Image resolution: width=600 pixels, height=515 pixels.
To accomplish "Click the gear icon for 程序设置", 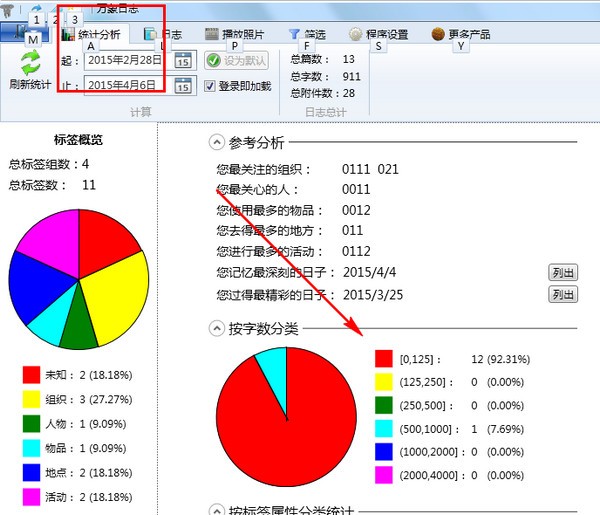I will [x=355, y=34].
